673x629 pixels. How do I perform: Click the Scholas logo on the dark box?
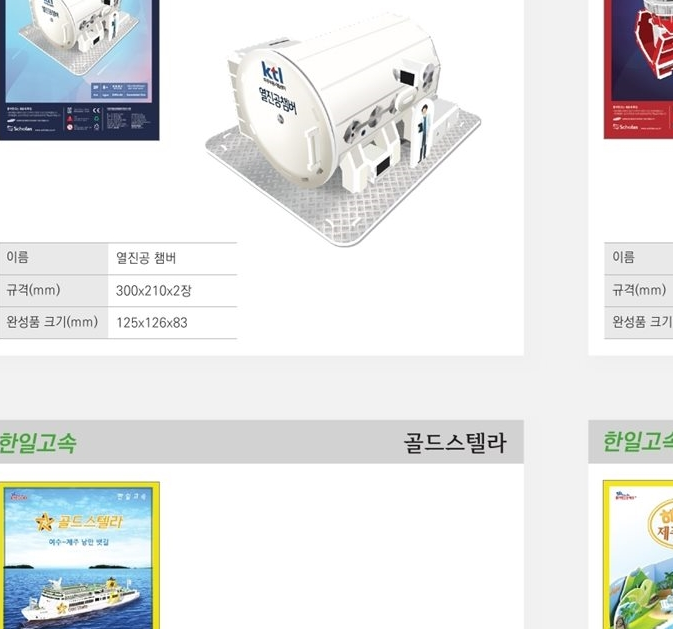(x=19, y=128)
